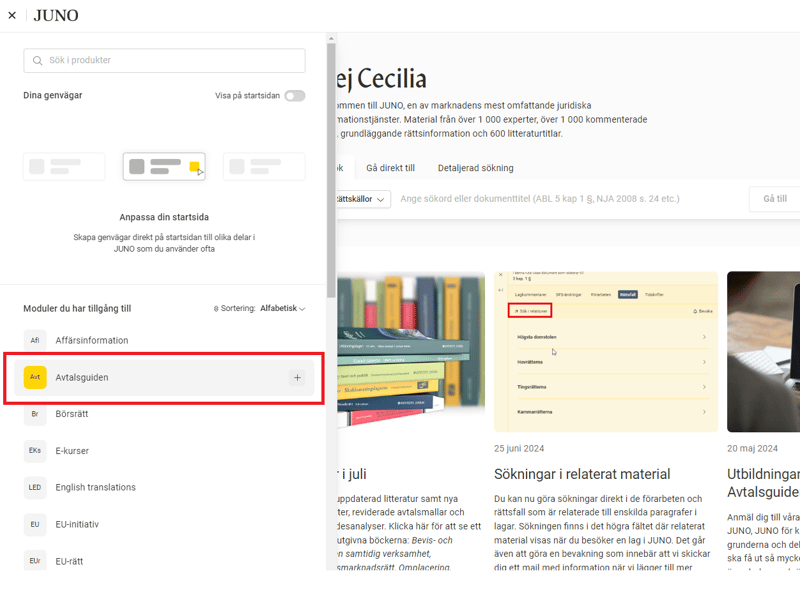This screenshot has width=800, height=599.
Task: Click the Börsrätt module icon
Action: tap(35, 414)
